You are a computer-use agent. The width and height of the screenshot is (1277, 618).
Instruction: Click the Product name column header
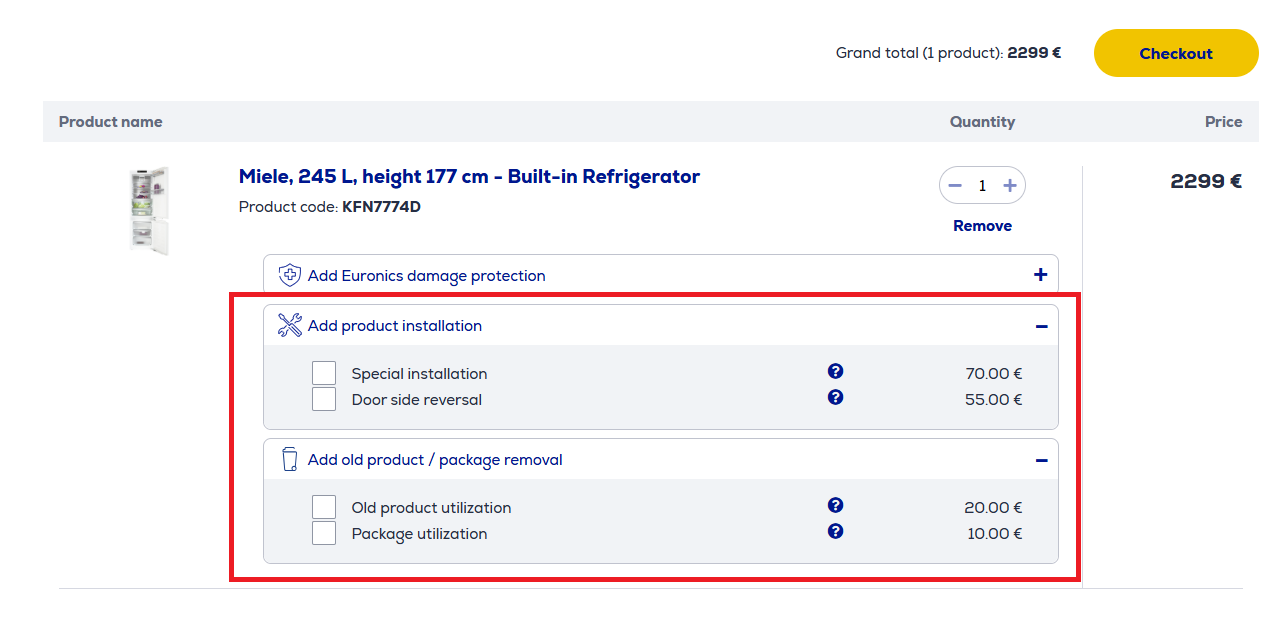(110, 122)
